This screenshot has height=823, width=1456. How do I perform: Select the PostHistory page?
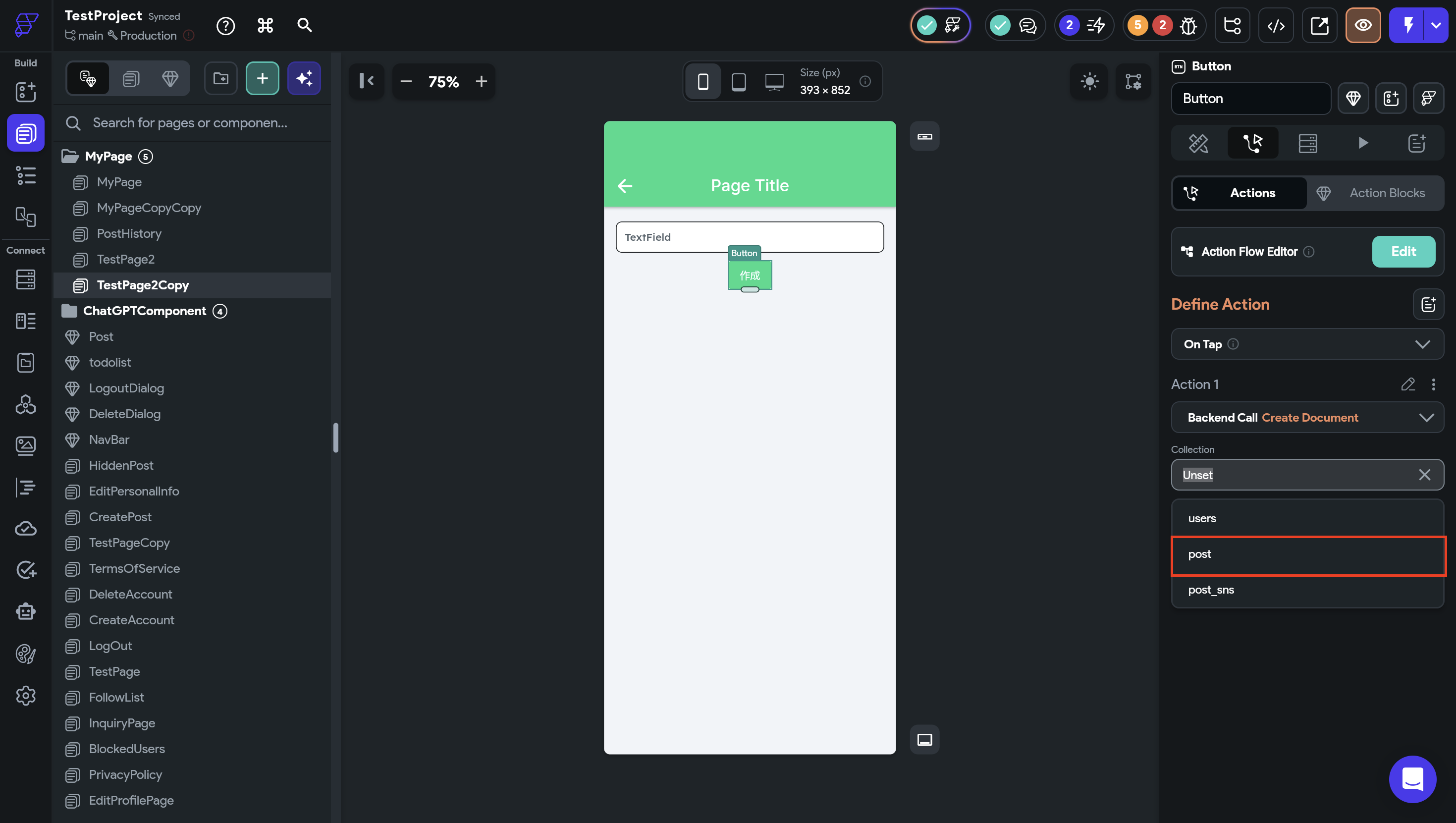[129, 233]
